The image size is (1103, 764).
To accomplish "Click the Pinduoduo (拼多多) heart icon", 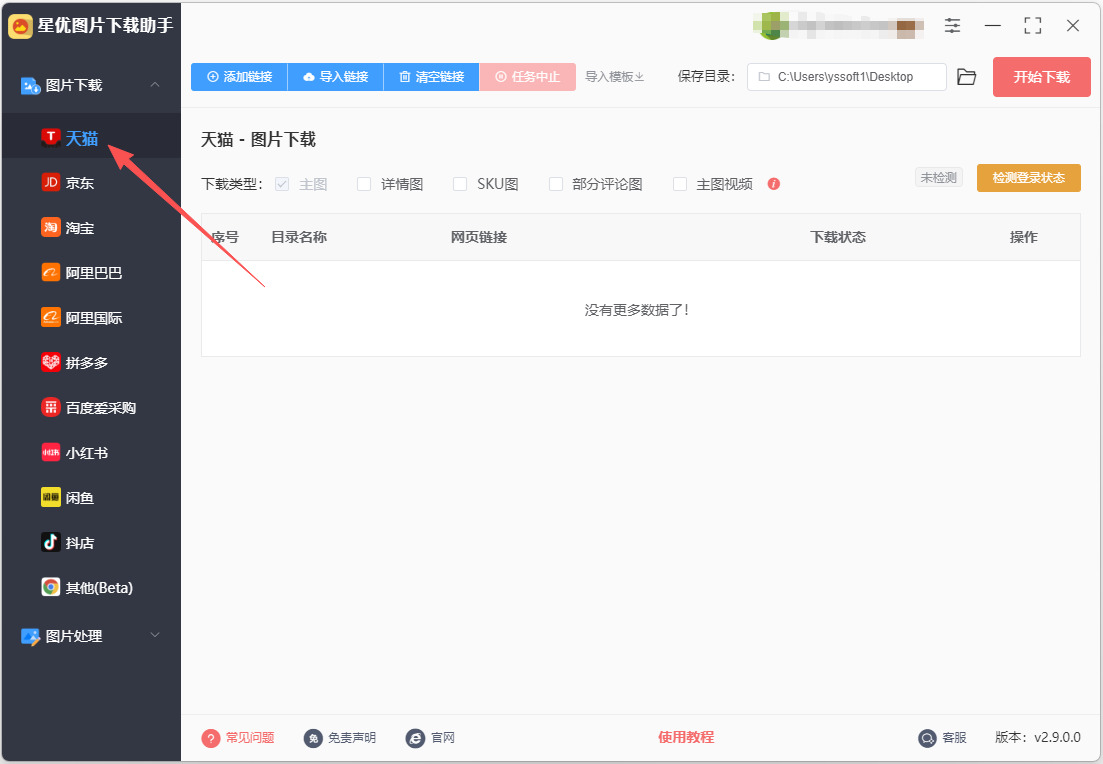I will tap(51, 362).
